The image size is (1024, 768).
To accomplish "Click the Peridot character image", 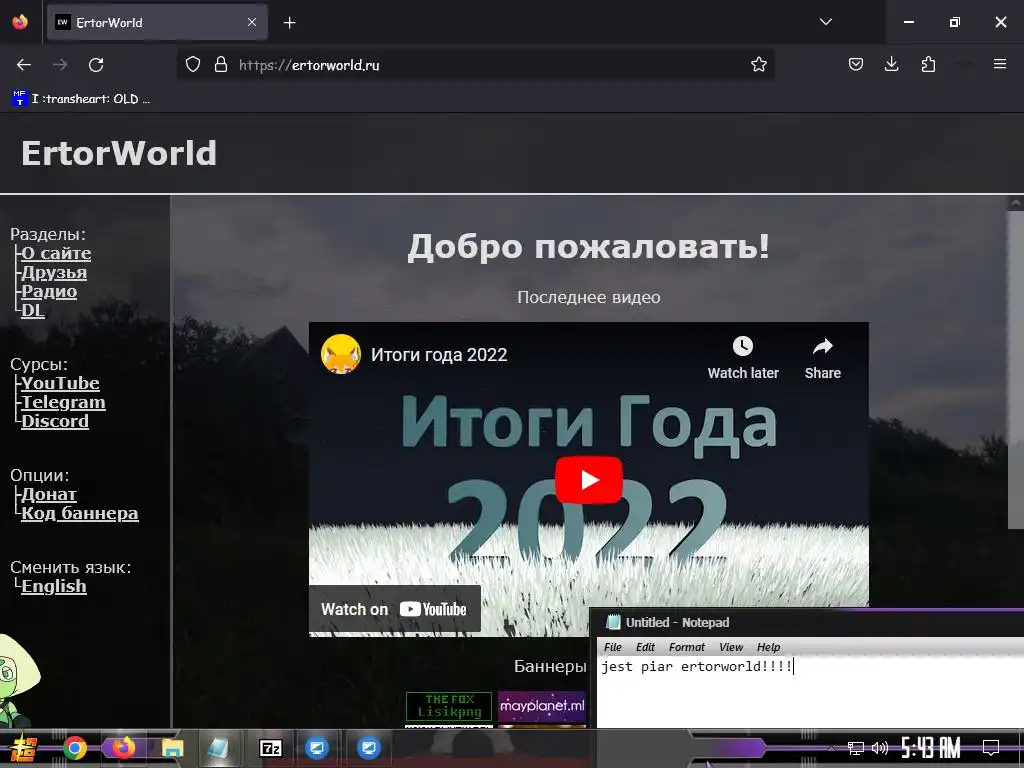I will [x=20, y=680].
